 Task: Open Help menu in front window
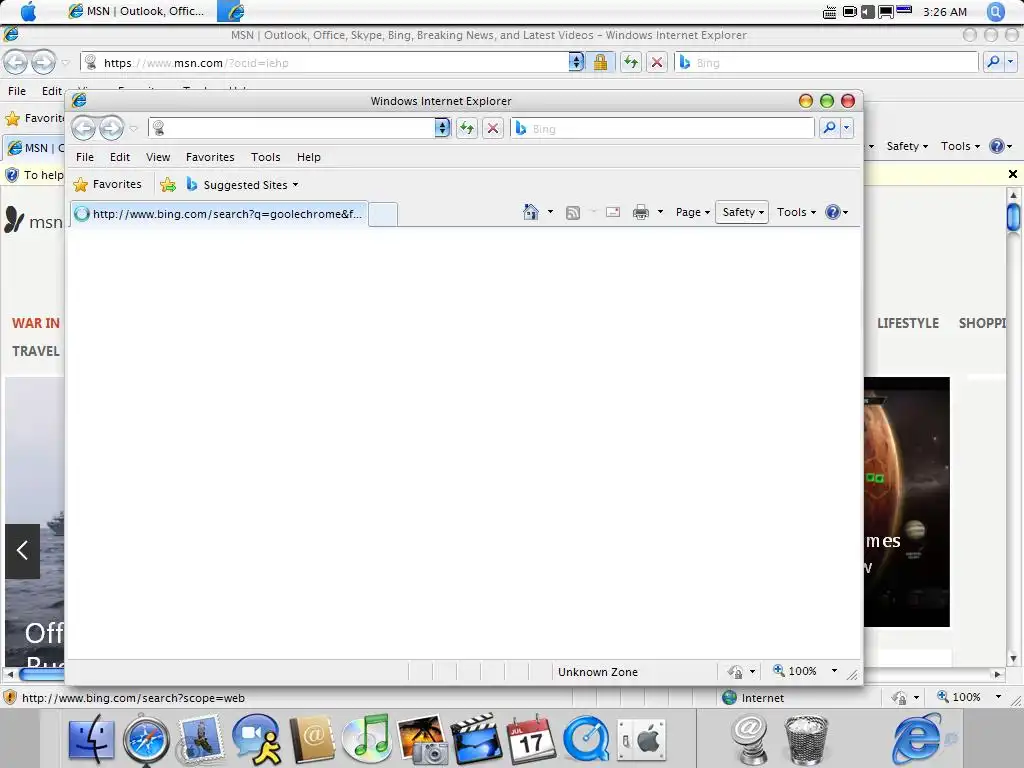pyautogui.click(x=308, y=157)
